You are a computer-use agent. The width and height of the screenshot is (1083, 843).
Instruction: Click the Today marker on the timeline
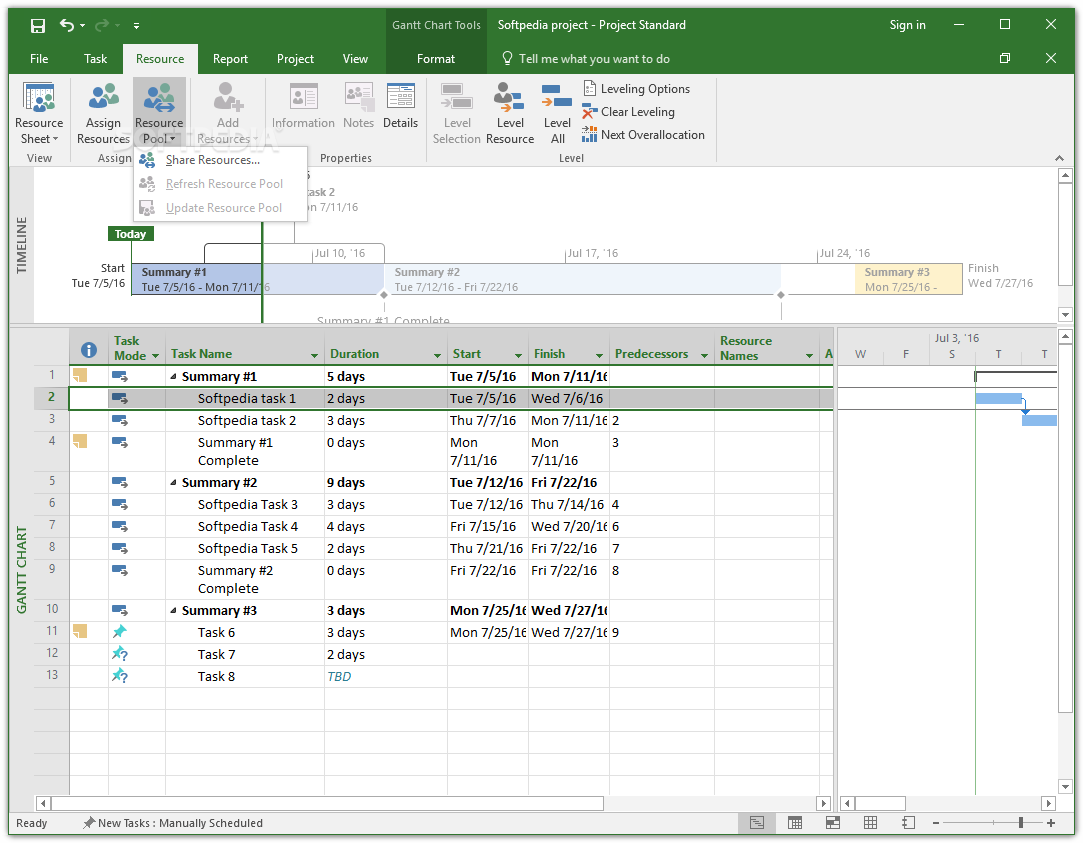point(131,234)
